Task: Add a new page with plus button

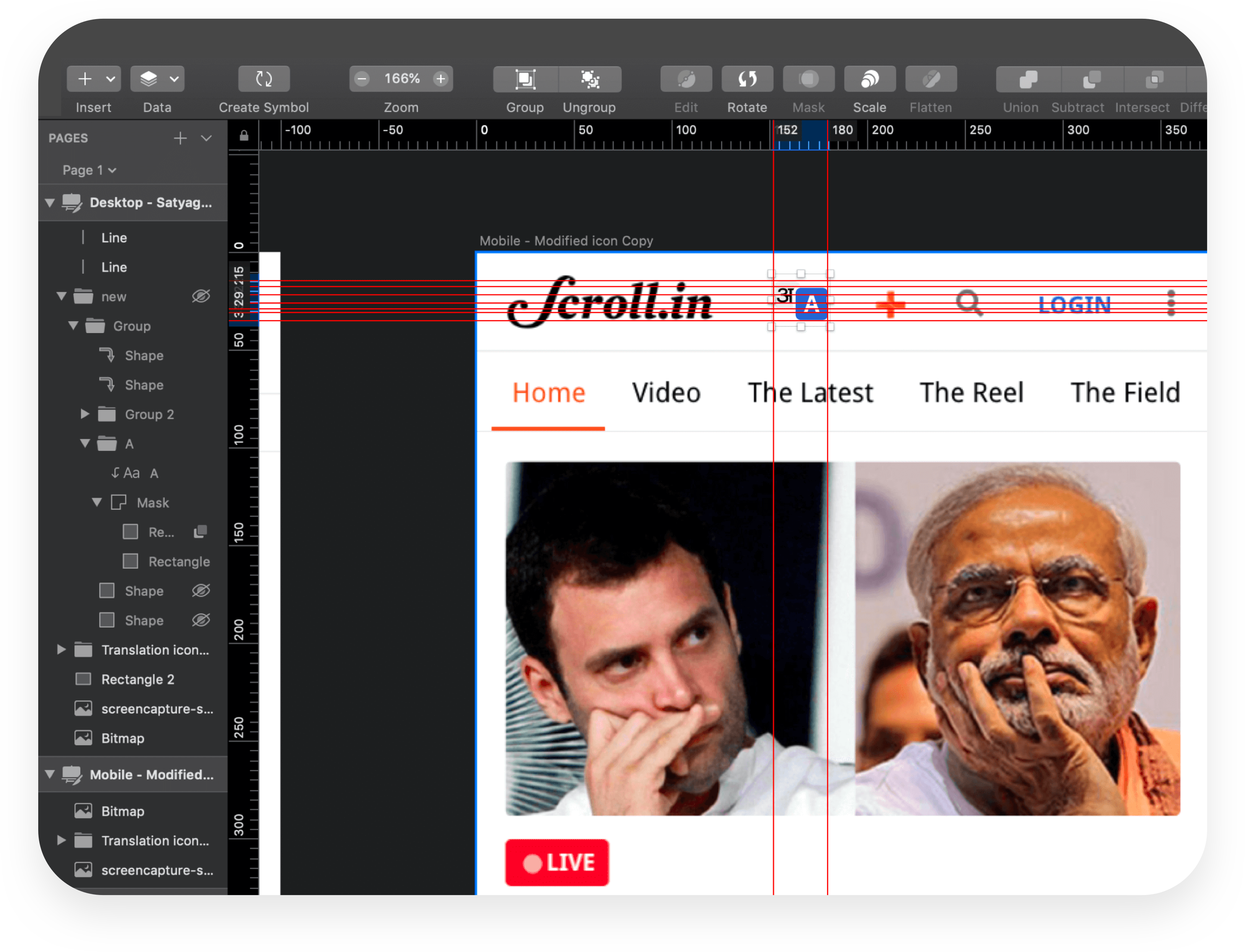Action: click(x=180, y=138)
